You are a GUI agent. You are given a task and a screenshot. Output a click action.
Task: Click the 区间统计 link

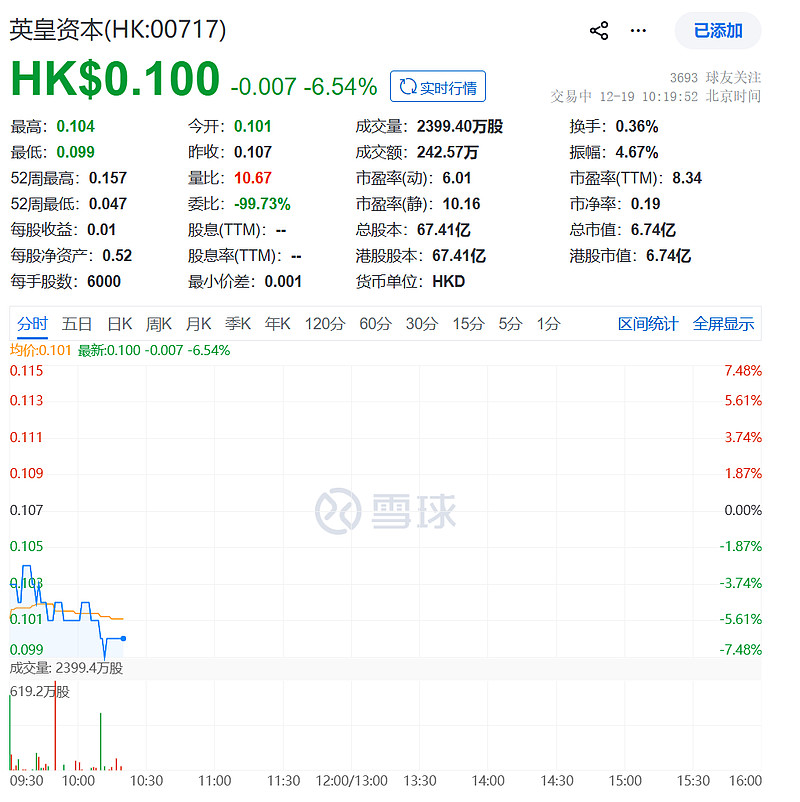point(648,324)
